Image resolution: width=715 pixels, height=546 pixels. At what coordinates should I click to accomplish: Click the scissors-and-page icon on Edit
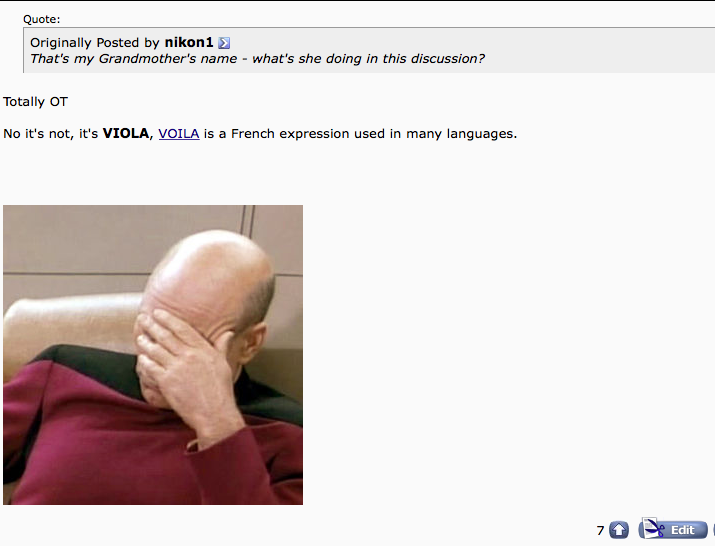[x=653, y=528]
